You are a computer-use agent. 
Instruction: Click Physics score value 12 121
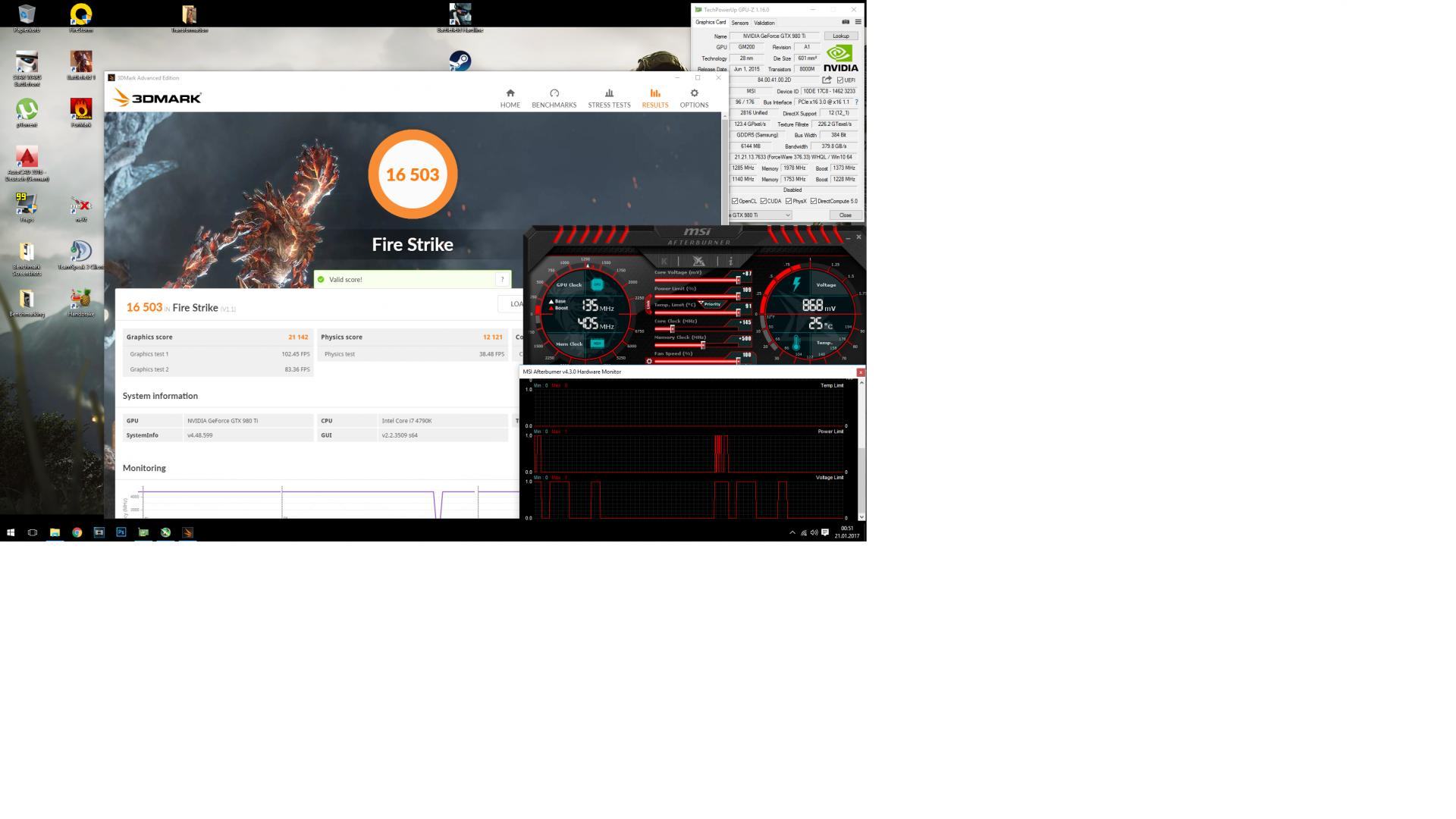(x=492, y=337)
